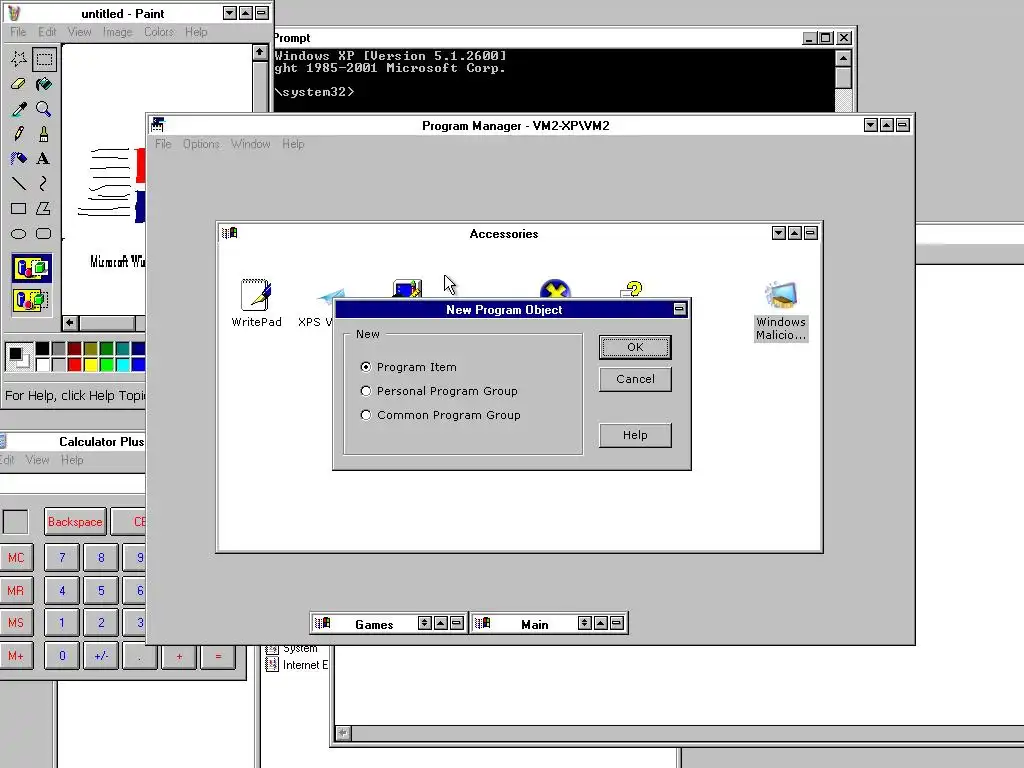Pick the black swatch in Paint palette
Screen dimensions: 1024x768
[42, 349]
